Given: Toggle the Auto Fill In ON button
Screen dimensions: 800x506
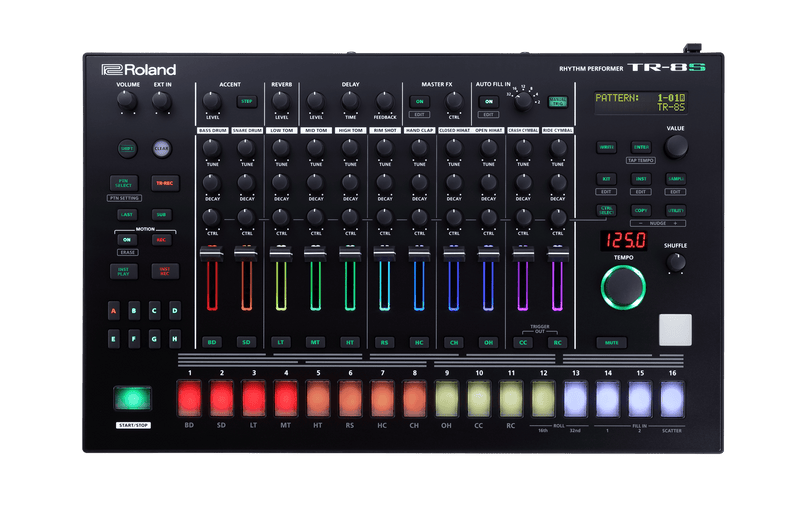Looking at the screenshot, I should coord(488,102).
